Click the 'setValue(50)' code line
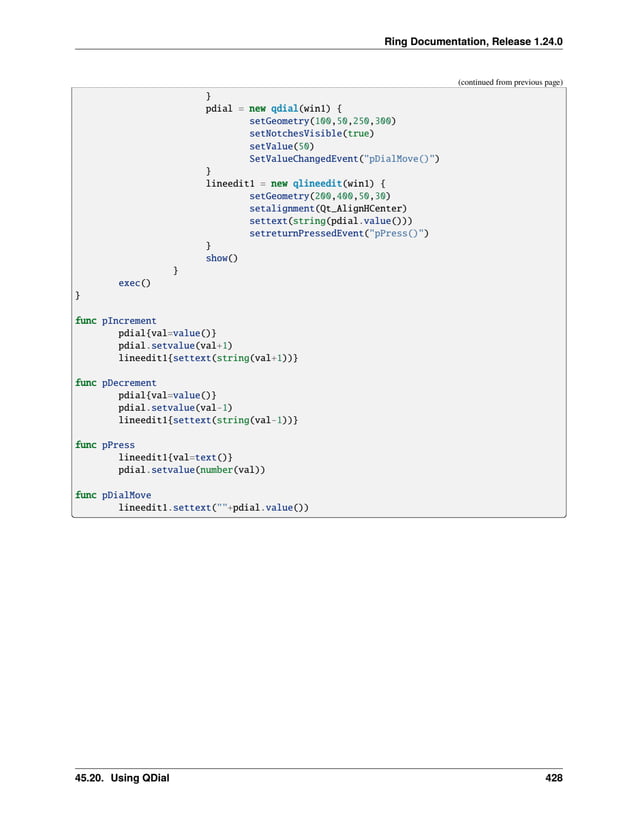 point(281,146)
